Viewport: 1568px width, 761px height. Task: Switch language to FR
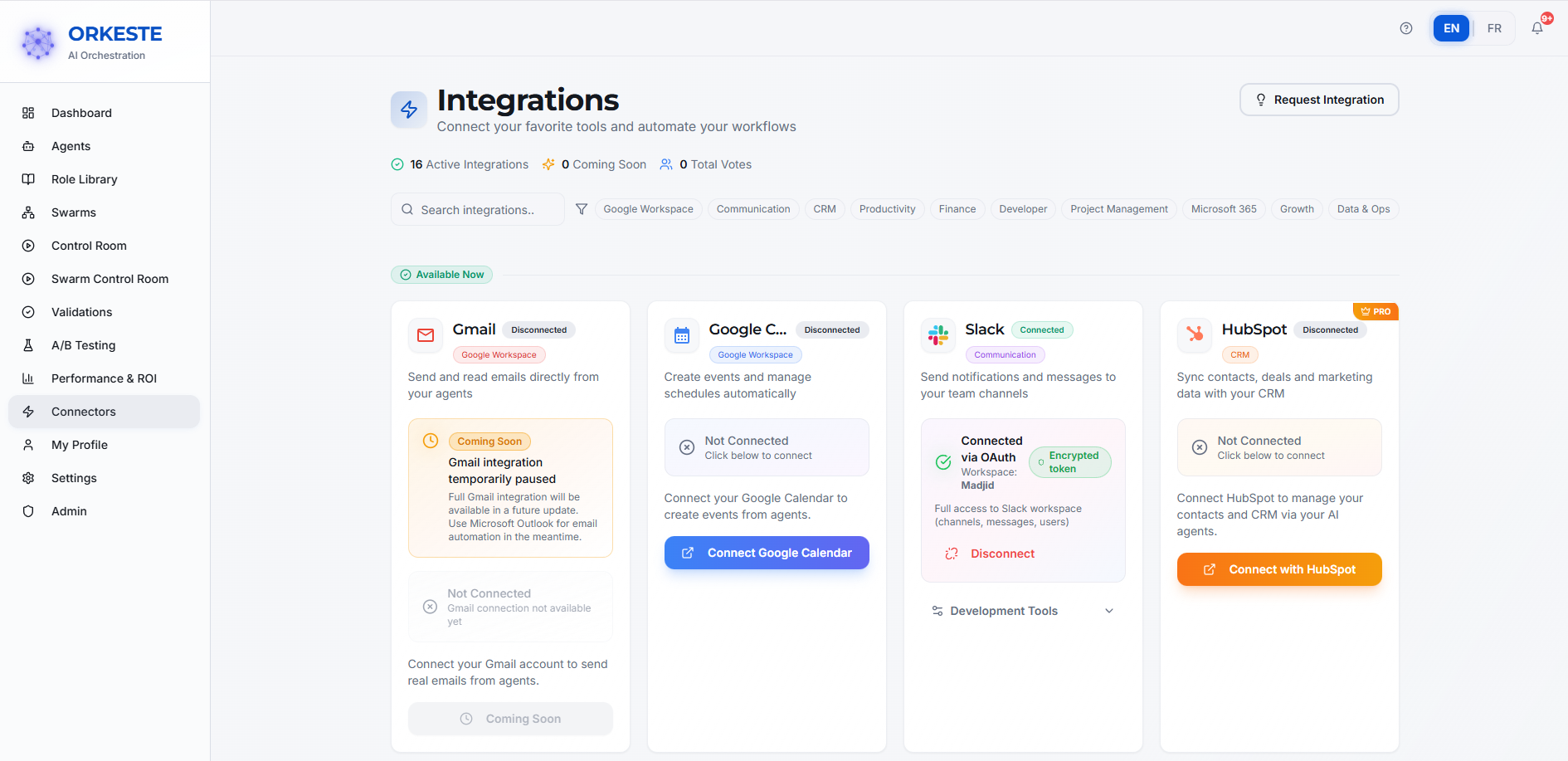tap(1494, 28)
